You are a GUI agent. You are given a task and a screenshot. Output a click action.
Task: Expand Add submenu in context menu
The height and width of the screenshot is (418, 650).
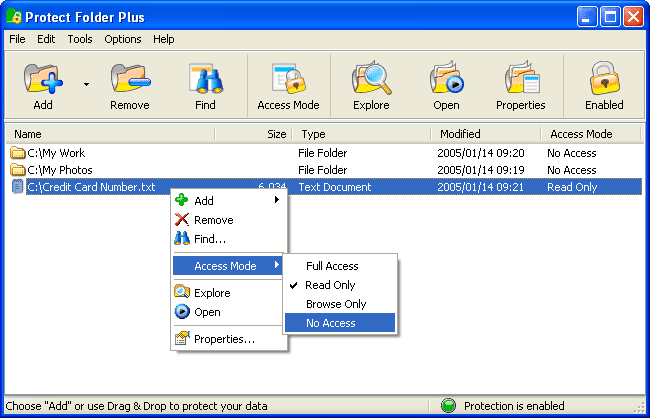pos(228,201)
